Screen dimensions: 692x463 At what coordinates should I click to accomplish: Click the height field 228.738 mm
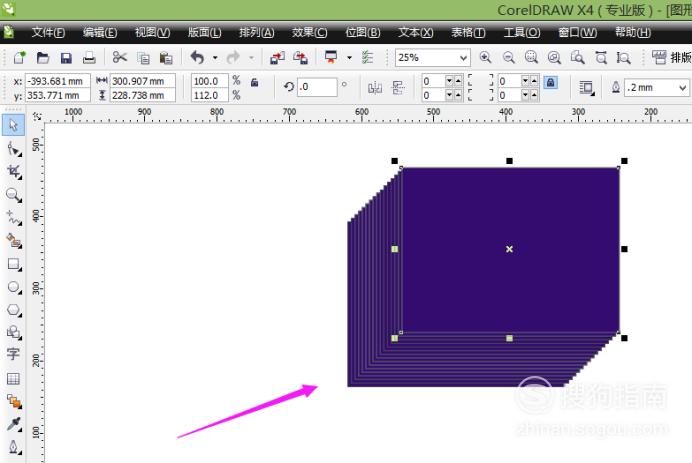[143, 95]
